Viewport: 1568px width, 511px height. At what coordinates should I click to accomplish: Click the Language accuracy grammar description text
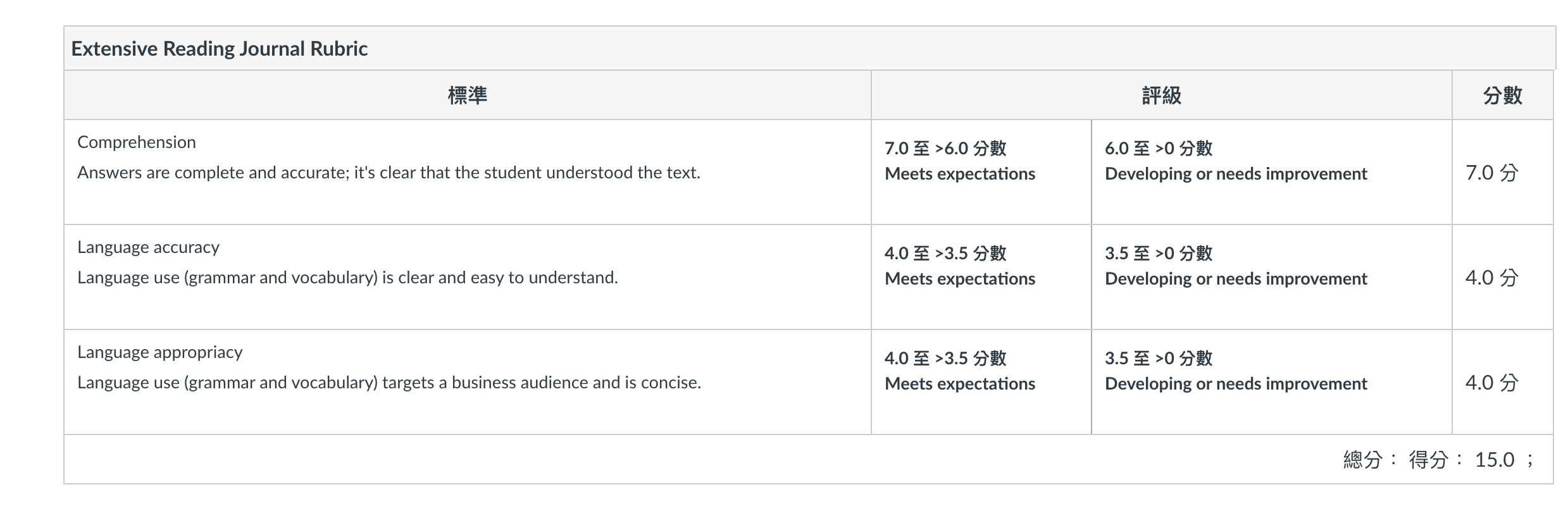(347, 278)
